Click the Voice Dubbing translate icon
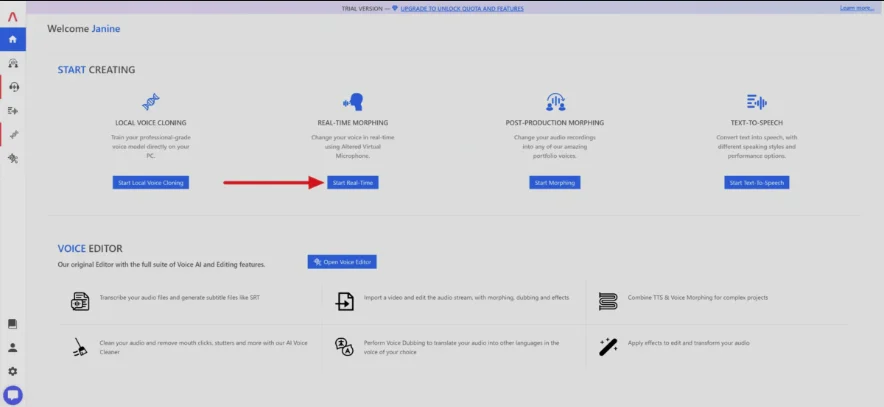 coord(344,347)
